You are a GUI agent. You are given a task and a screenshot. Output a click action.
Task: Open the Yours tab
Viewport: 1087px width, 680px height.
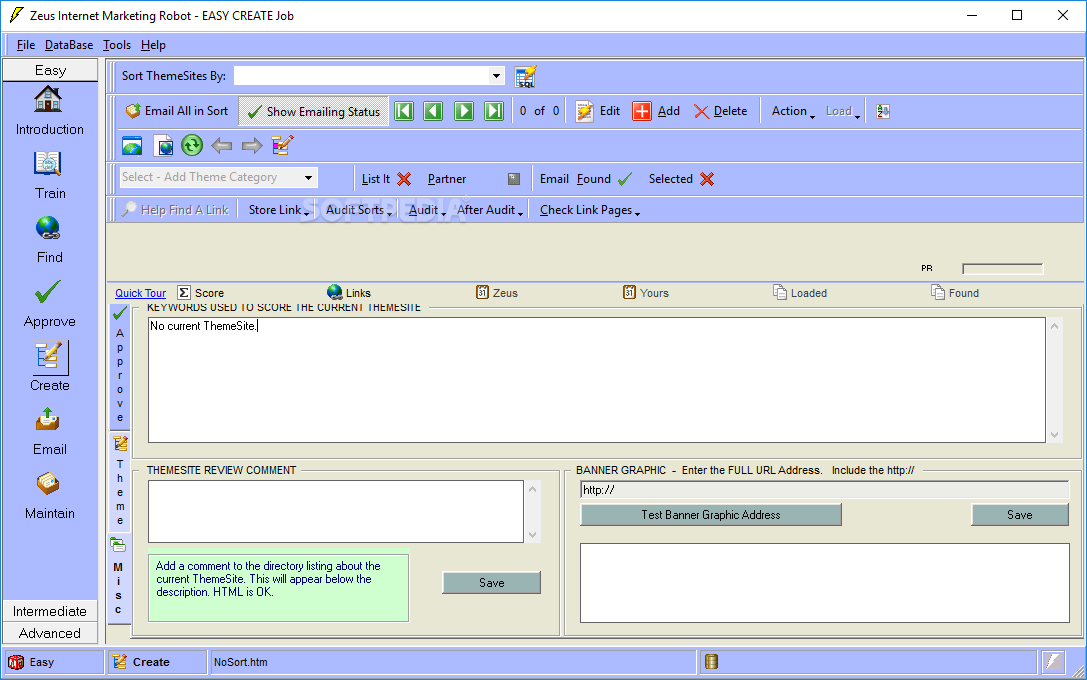click(646, 293)
